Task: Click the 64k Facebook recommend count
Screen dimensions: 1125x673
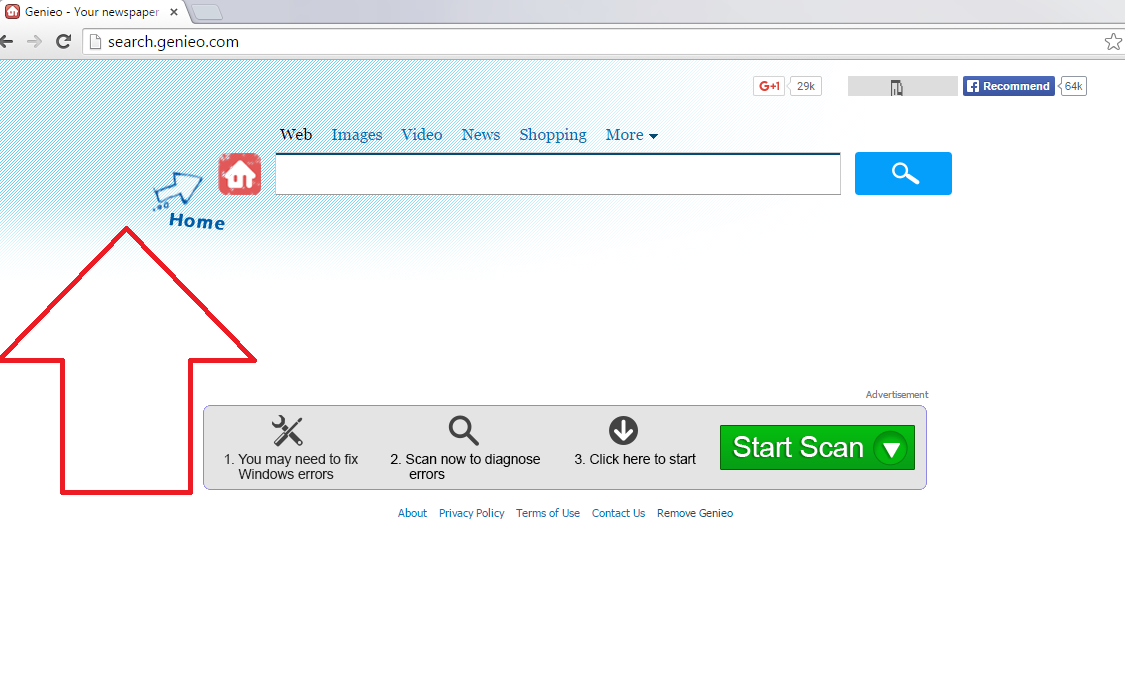Action: tap(1073, 86)
